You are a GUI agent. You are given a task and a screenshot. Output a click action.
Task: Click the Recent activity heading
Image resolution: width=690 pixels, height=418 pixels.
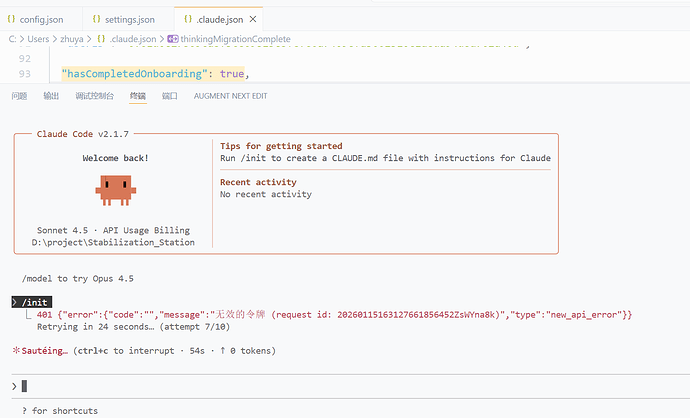(258, 182)
